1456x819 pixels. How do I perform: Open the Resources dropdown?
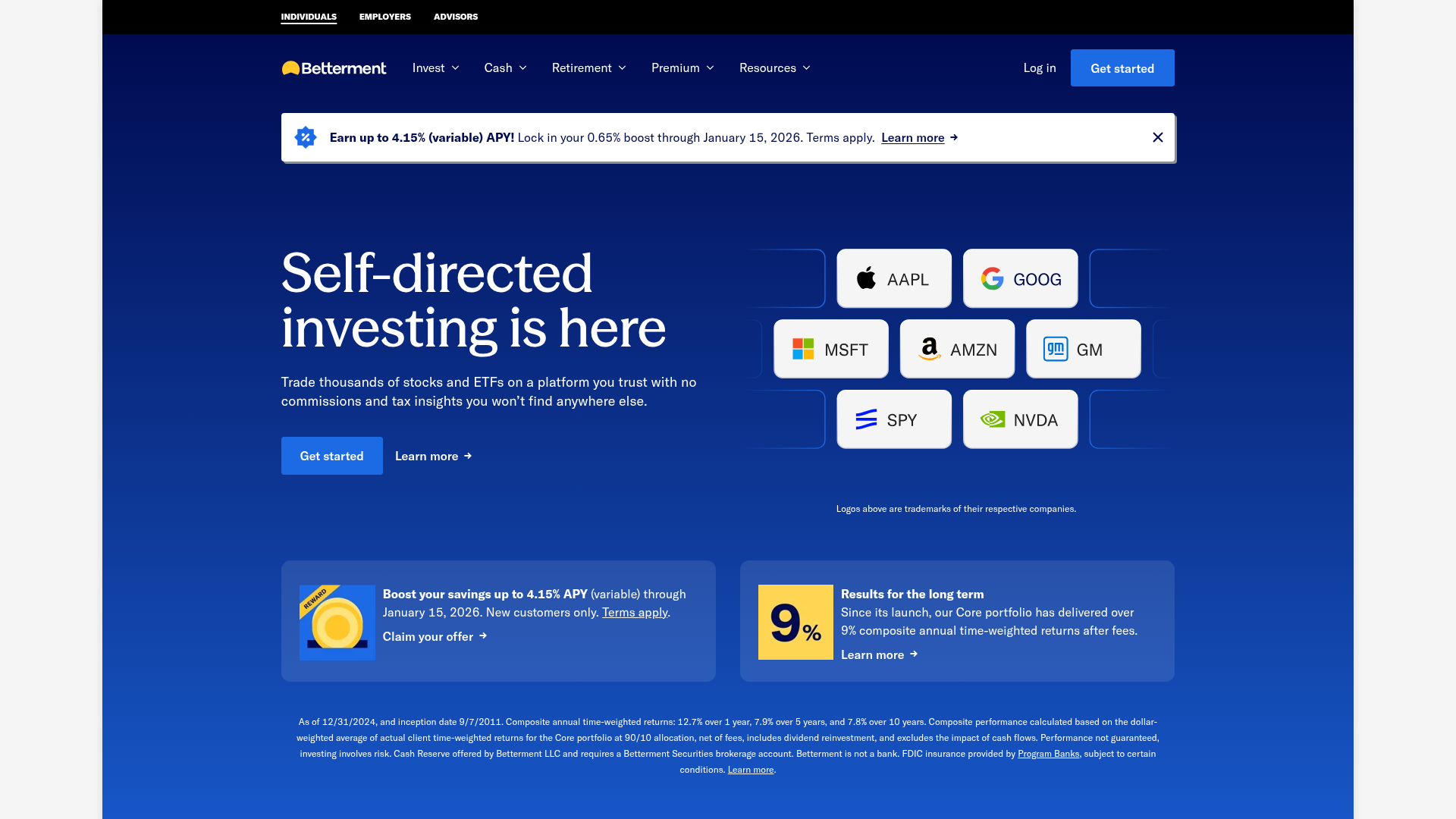tap(774, 67)
